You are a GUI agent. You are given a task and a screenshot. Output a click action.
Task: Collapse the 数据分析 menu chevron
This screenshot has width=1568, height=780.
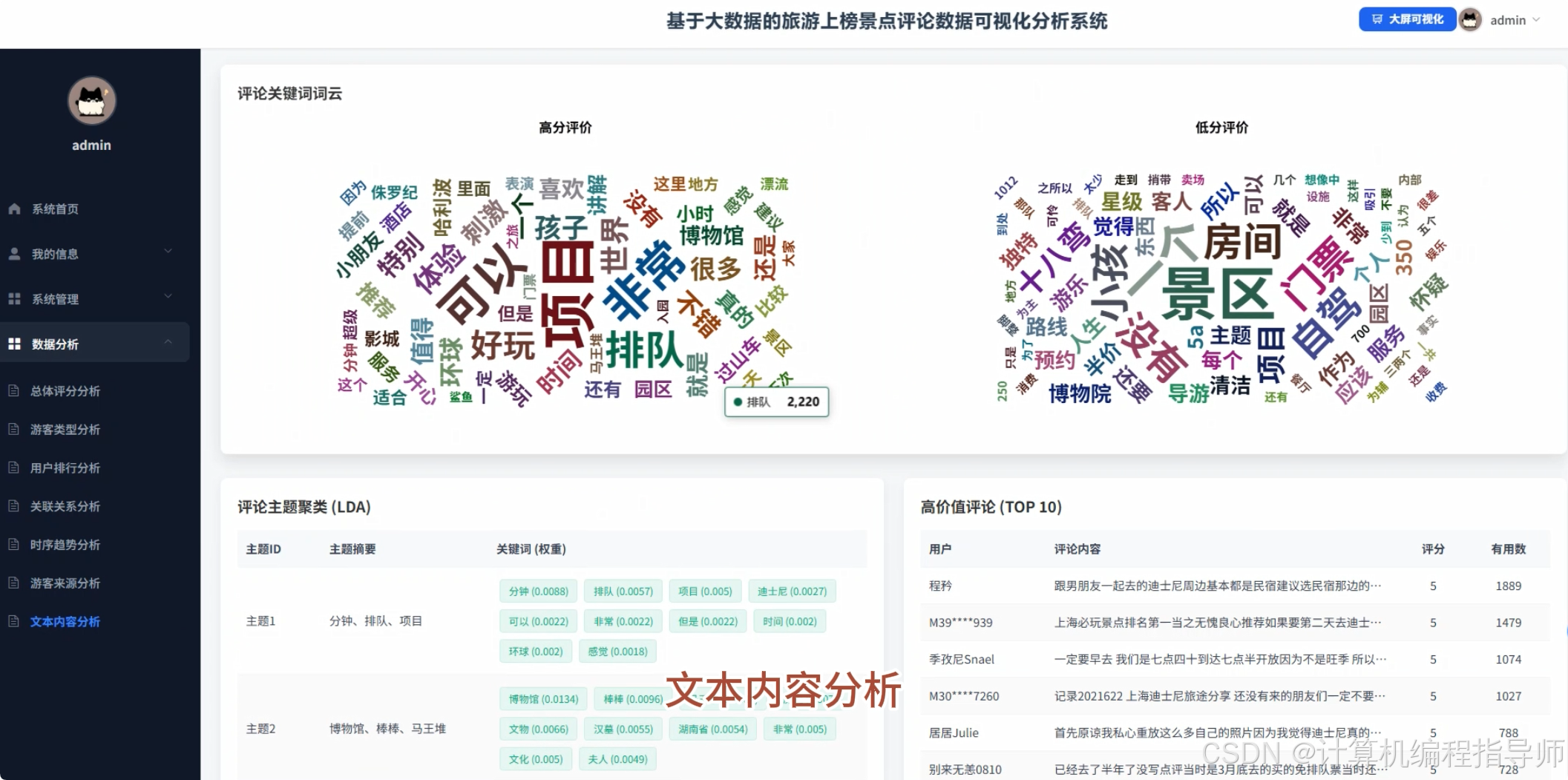coord(168,341)
